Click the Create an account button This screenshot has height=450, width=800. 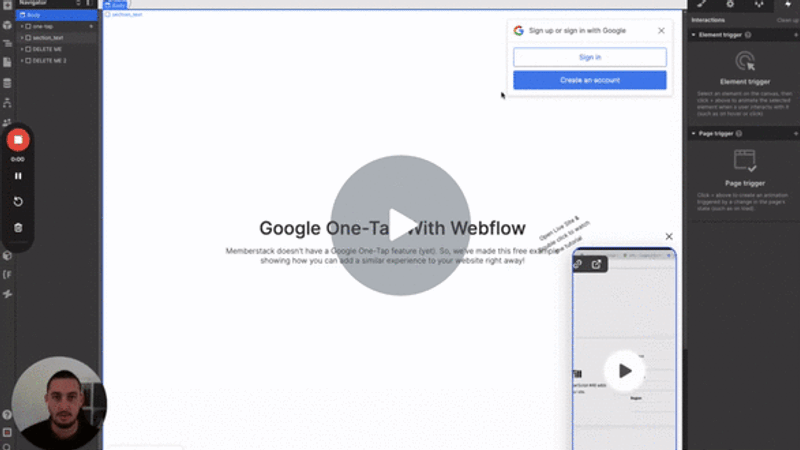[589, 80]
